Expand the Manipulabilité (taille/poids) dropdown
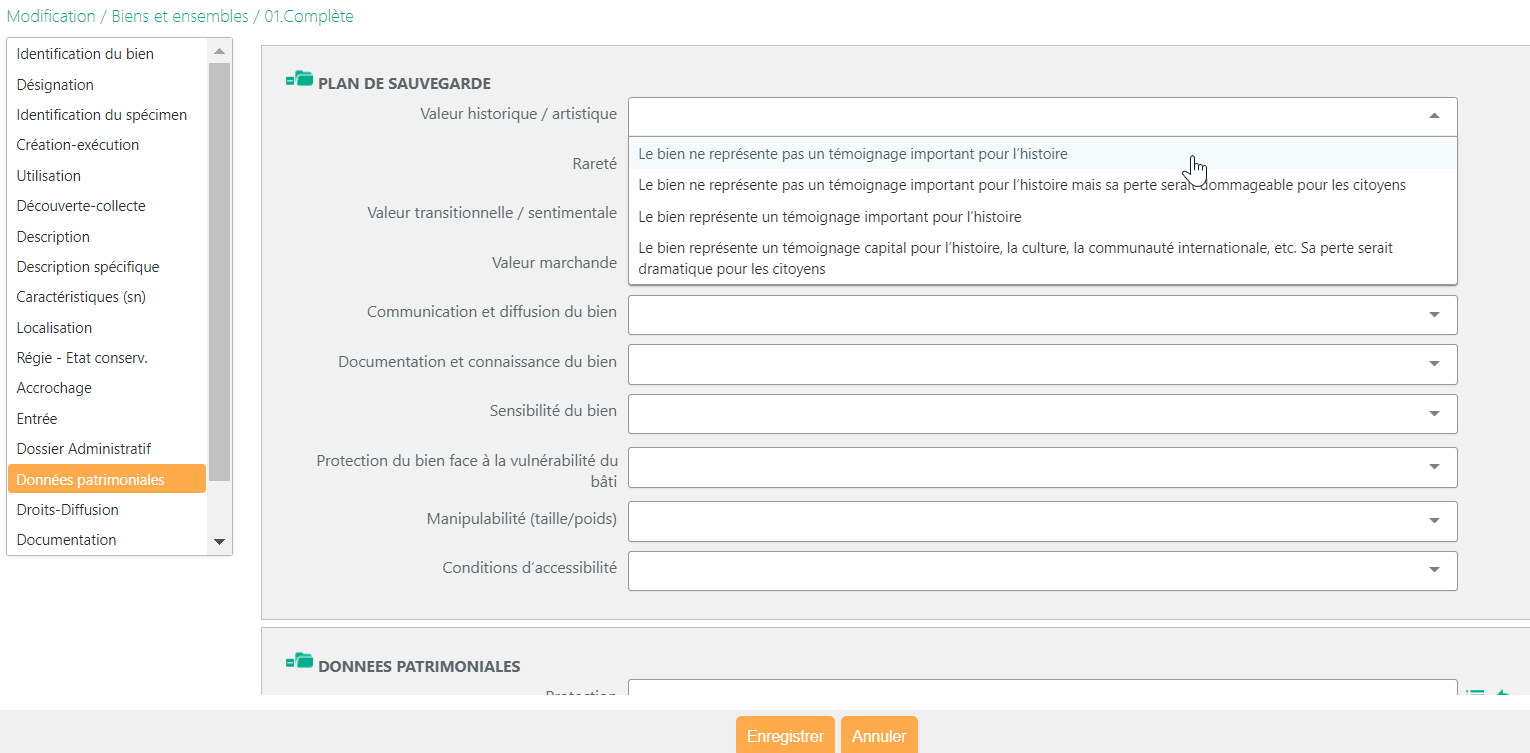The image size is (1530, 753). pyautogui.click(x=1042, y=520)
